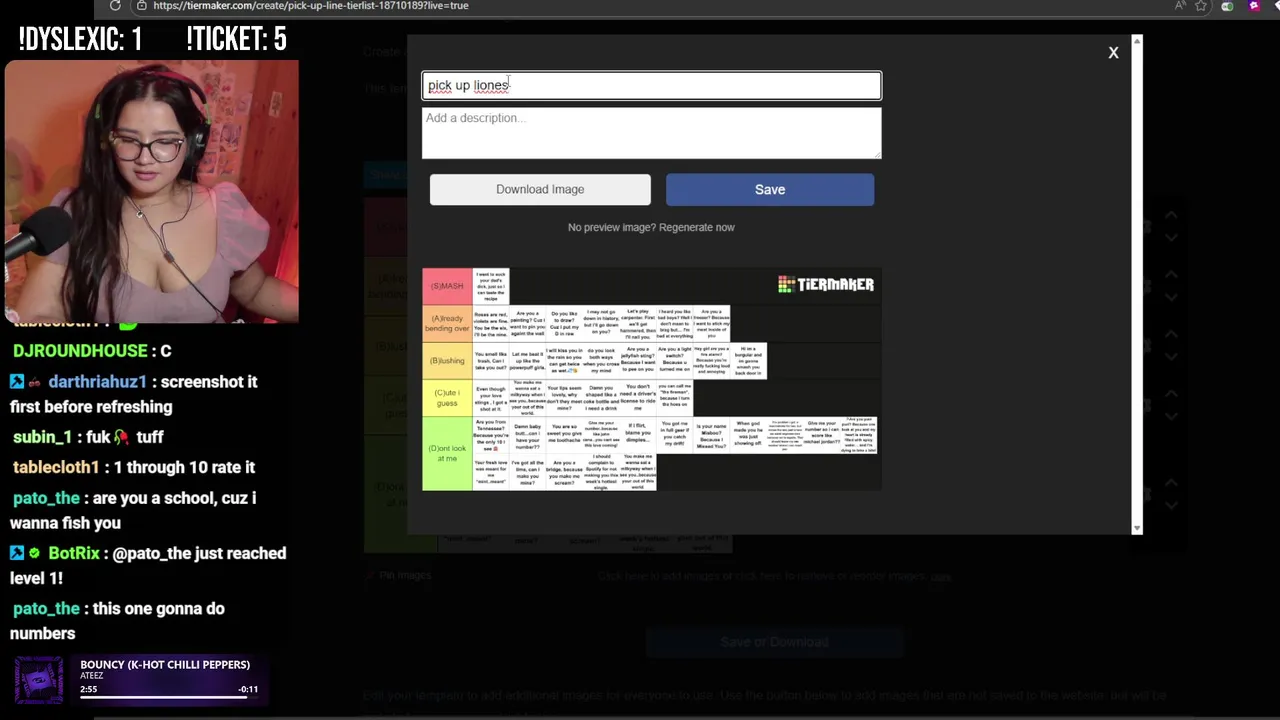Click the message '@pato_the just reached level 1!'
Image resolution: width=1280 pixels, height=720 pixels.
click(x=148, y=565)
